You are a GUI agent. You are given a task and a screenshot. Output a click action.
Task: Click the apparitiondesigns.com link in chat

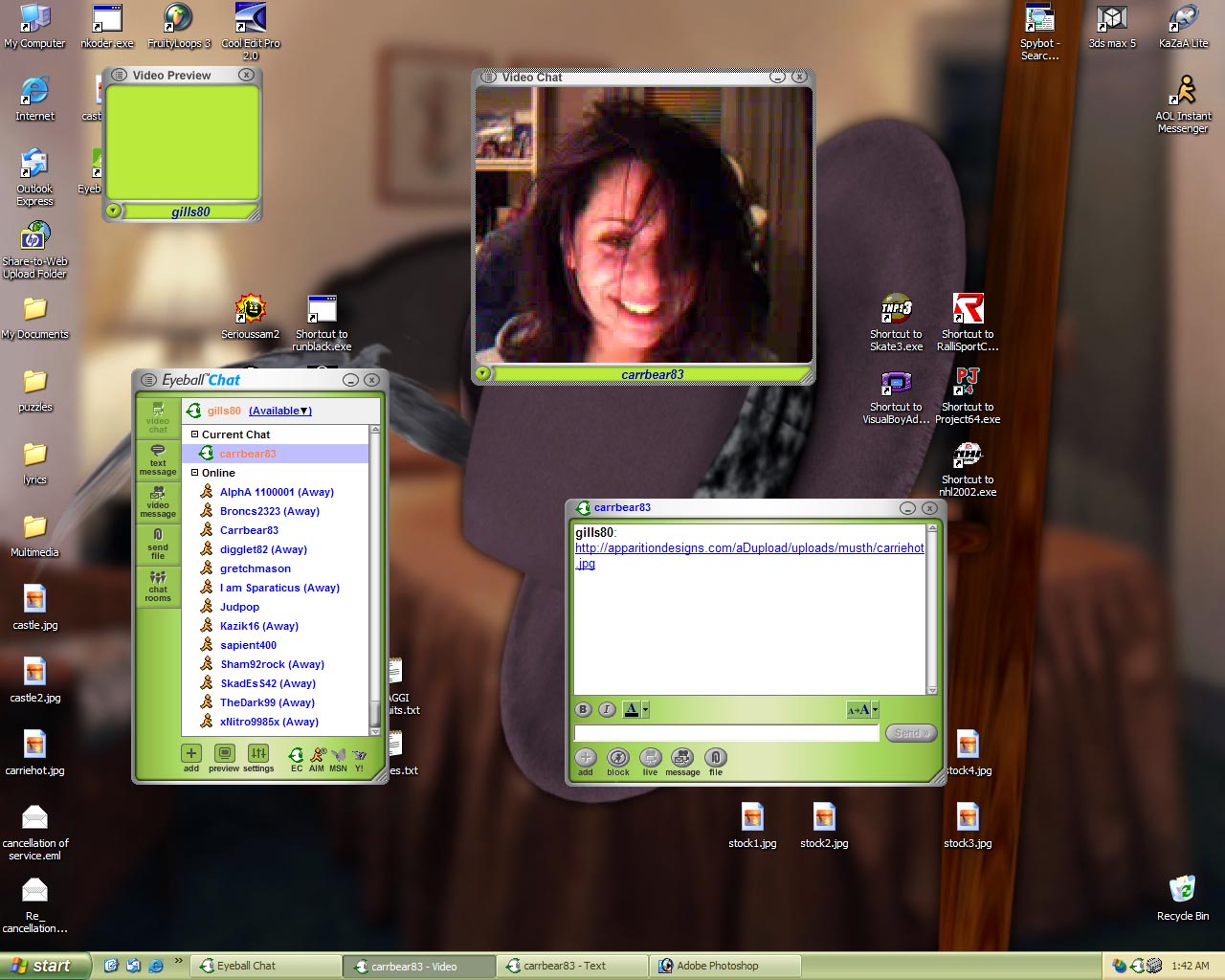click(748, 548)
